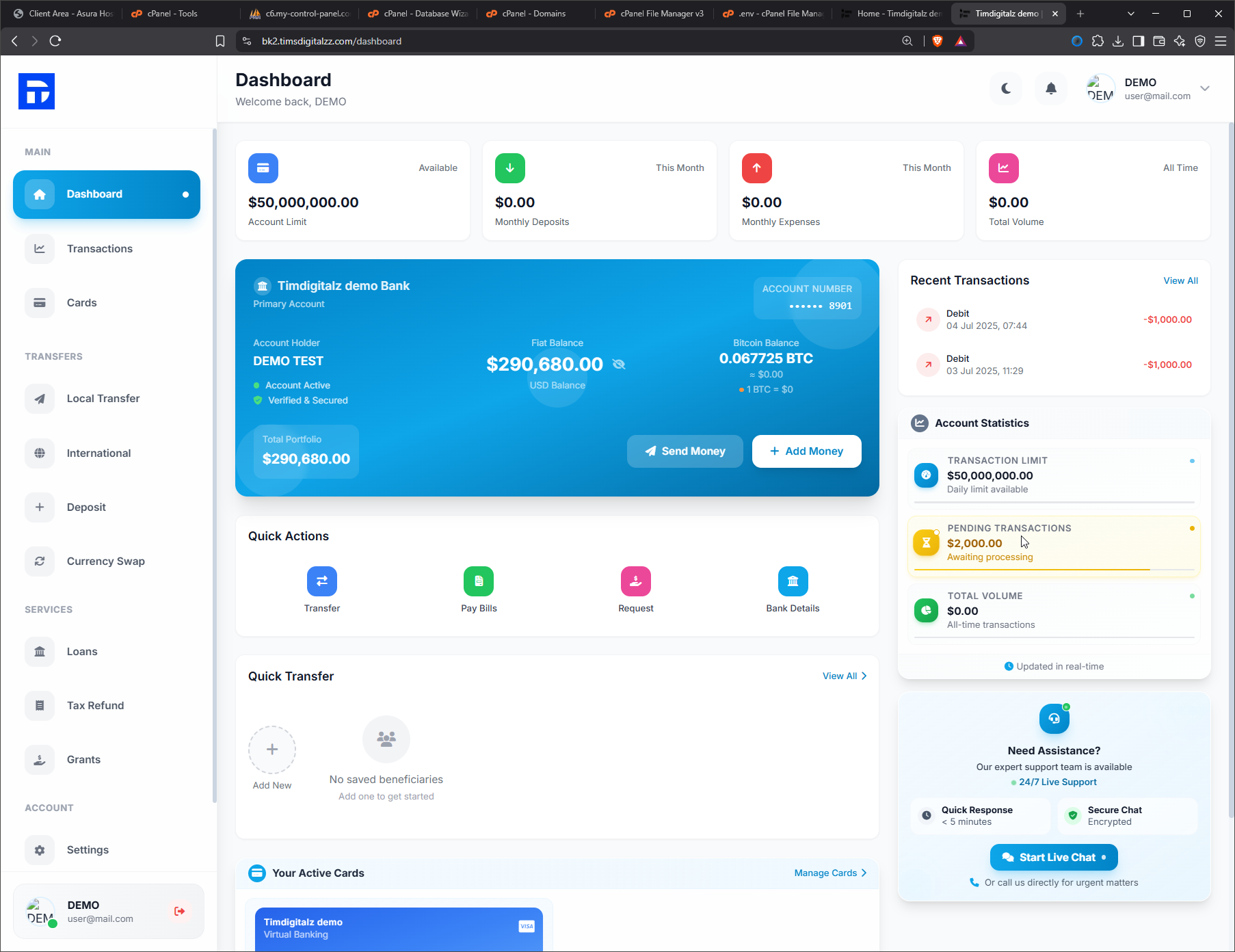Screen dimensions: 1235x952
Task: Add new beneficiary with plus circle
Action: pos(272,750)
